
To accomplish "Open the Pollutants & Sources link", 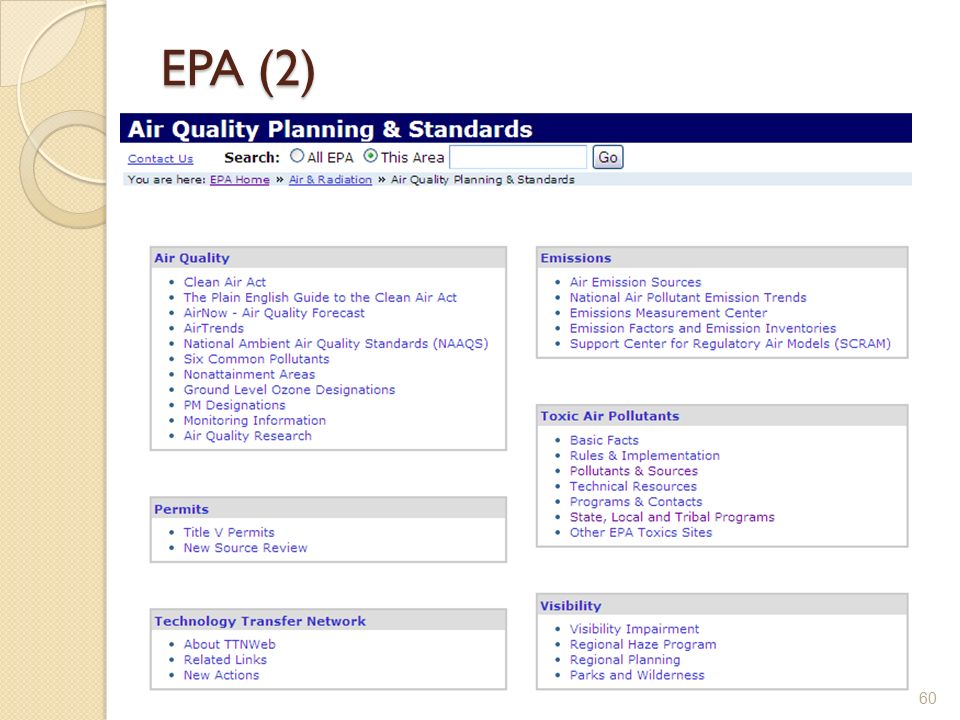I will [634, 471].
